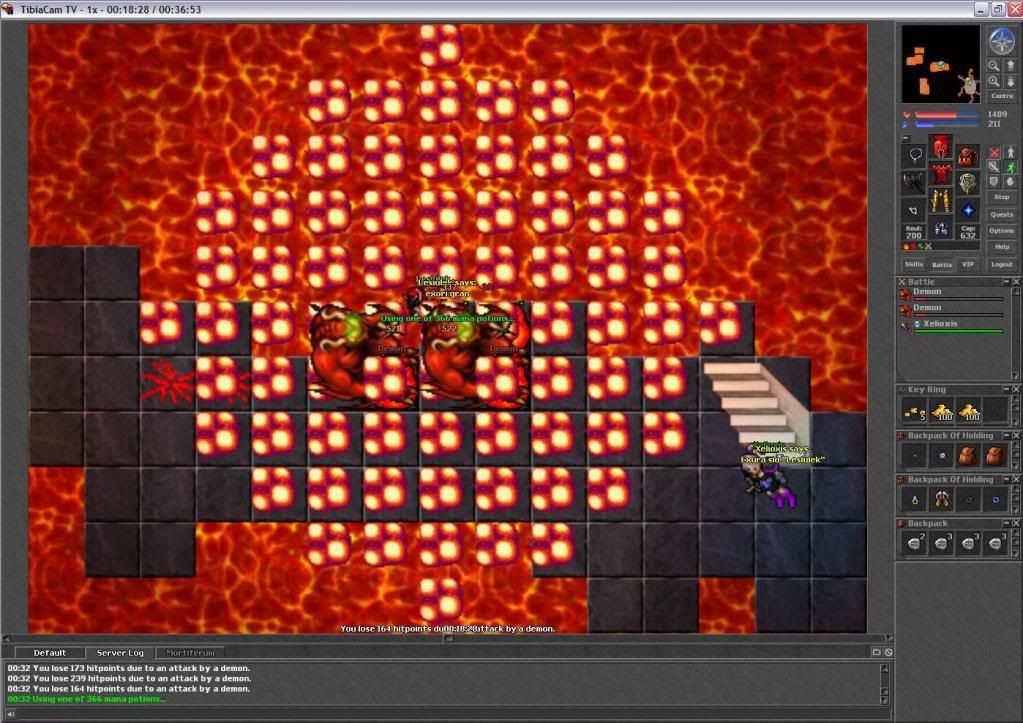Toggle the VIP window button

968,264
